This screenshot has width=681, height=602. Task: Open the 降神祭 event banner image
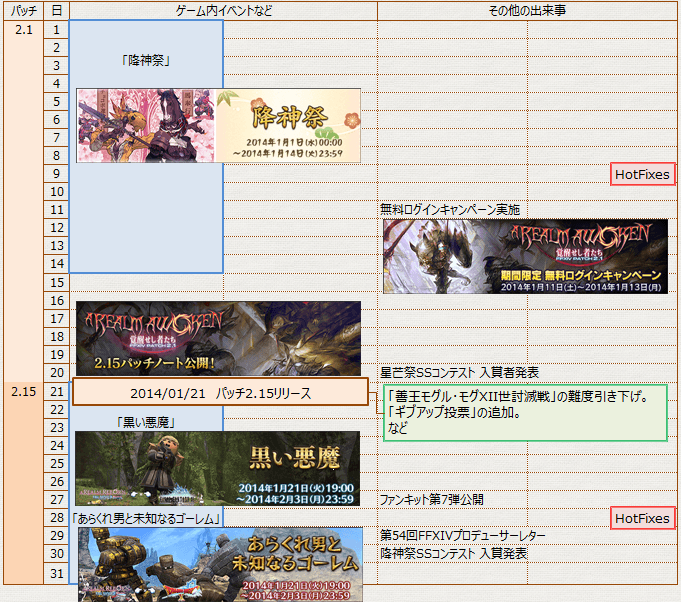pyautogui.click(x=218, y=126)
